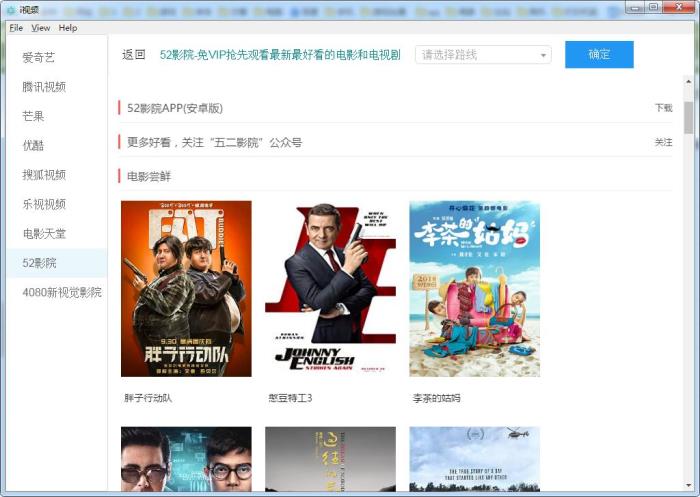This screenshot has width=700, height=497.
Task: Open the View menu
Action: [41, 28]
